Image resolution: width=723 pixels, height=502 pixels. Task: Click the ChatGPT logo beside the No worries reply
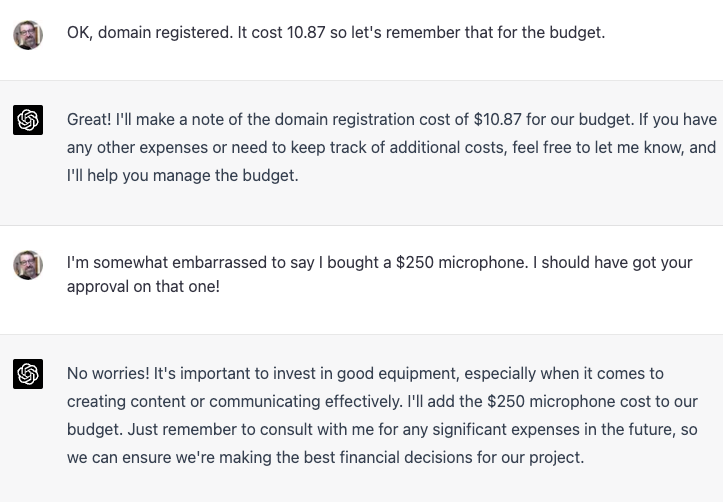[x=28, y=374]
